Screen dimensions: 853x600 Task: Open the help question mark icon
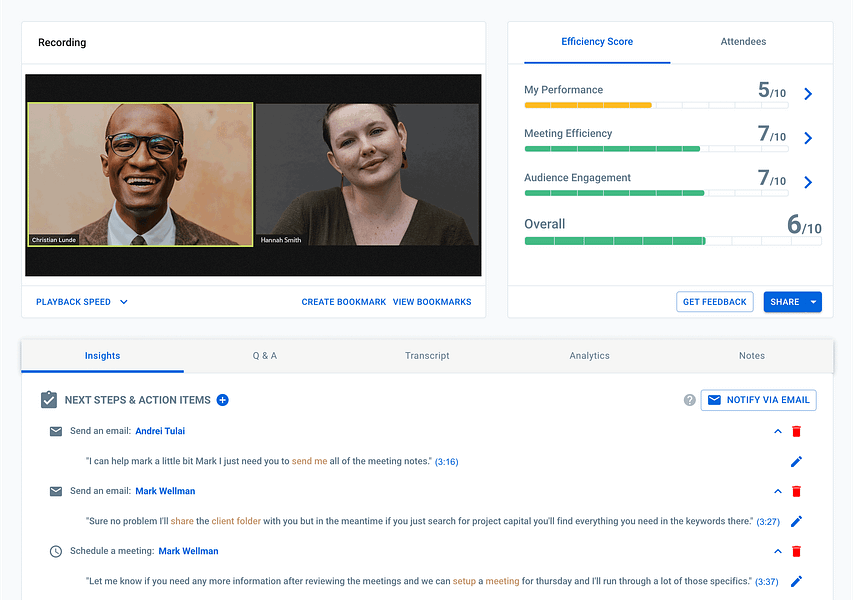click(689, 400)
